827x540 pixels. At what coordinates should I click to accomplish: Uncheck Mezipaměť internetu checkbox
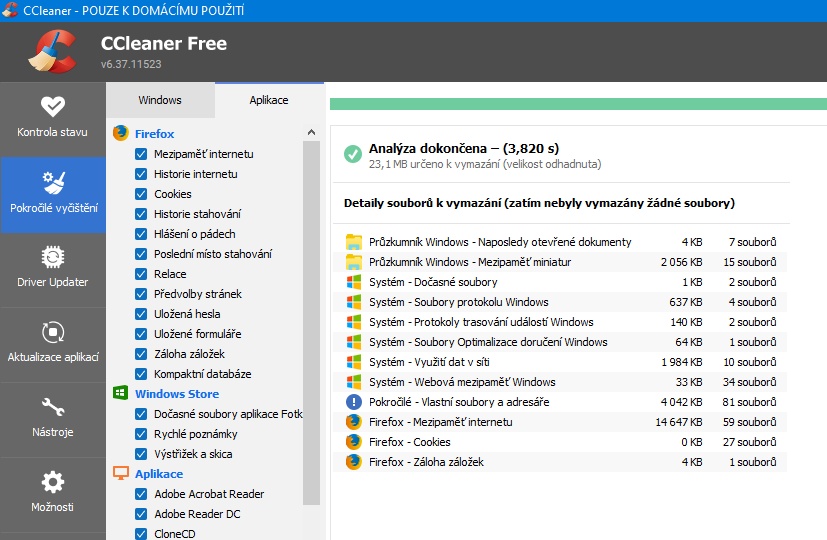click(x=141, y=154)
